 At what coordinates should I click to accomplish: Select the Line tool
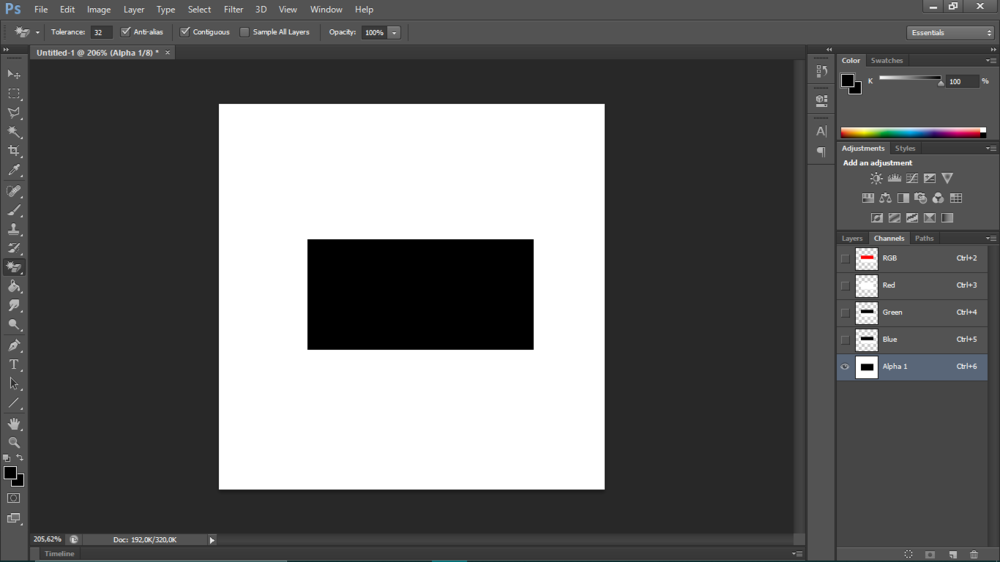pos(13,403)
